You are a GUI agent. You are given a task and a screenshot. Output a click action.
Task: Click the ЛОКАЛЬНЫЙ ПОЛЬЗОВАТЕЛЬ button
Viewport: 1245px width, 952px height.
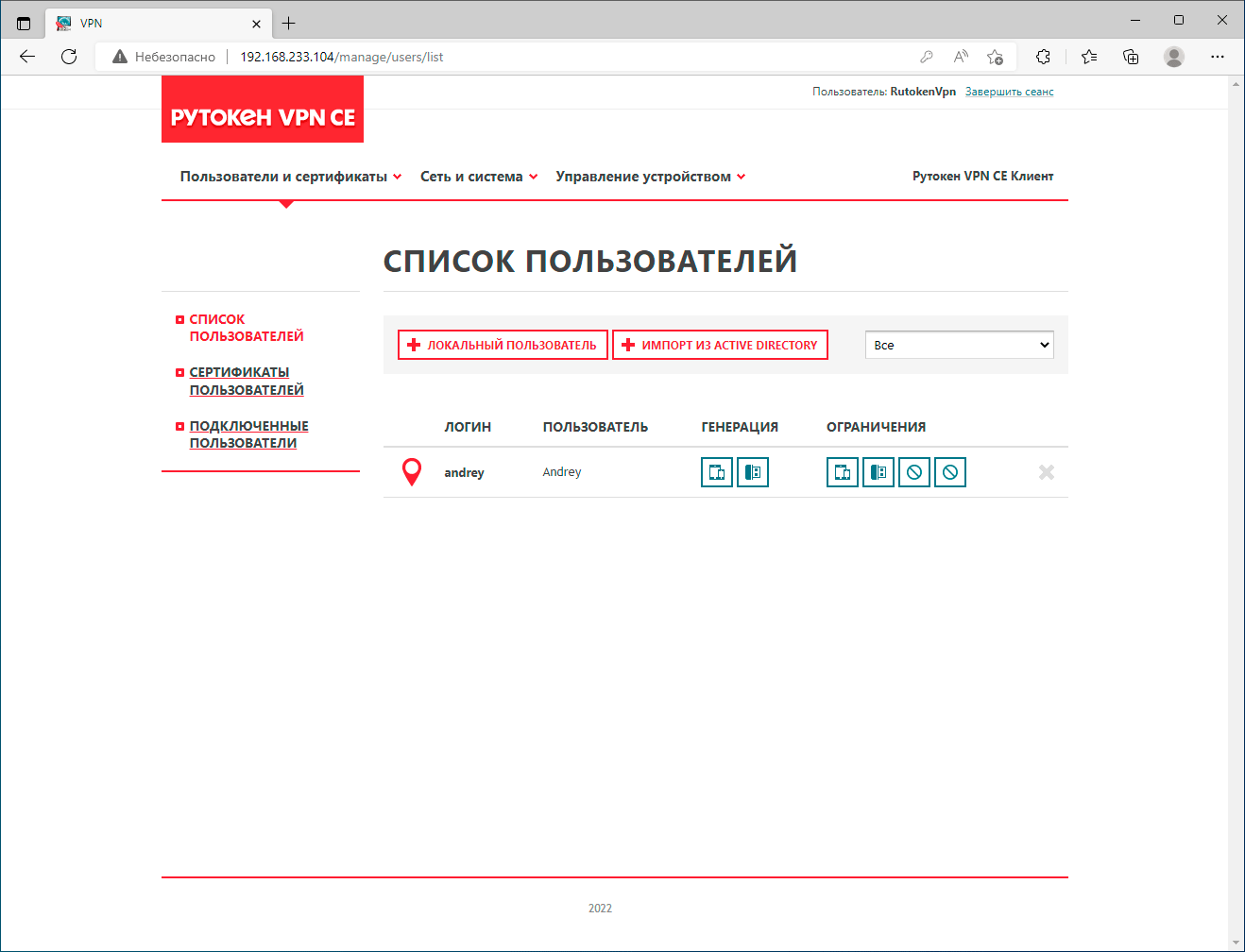click(503, 345)
